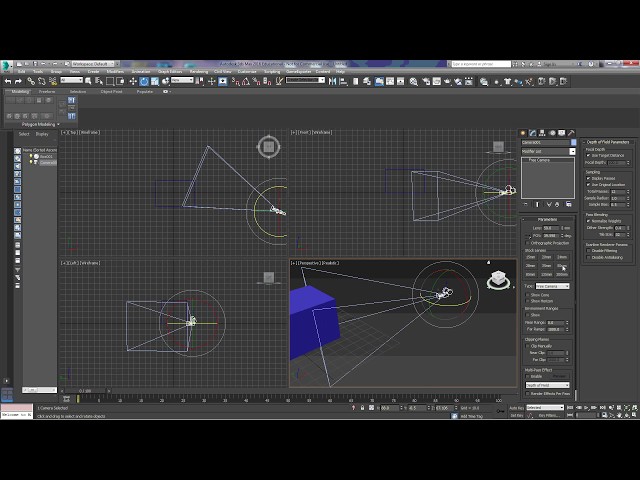Open the Create command panel tab
This screenshot has height=480, width=640.
click(x=523, y=133)
